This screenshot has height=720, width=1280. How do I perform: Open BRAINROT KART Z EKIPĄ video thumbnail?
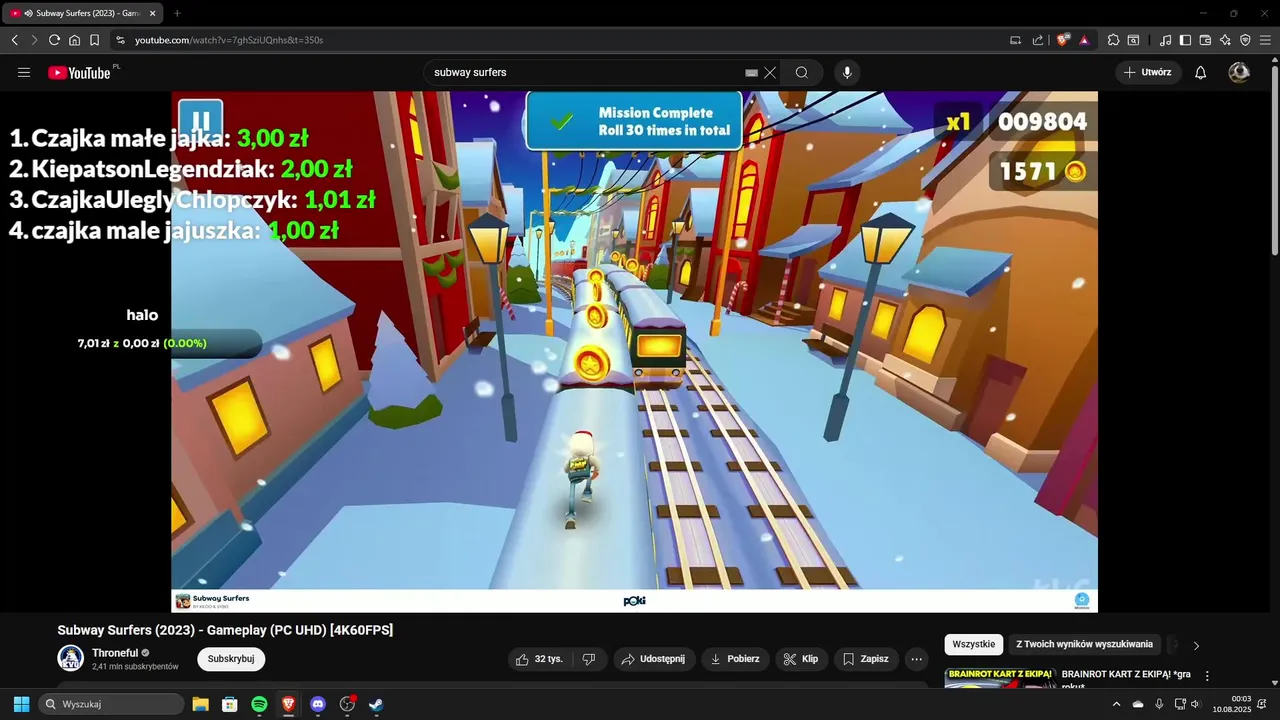pos(999,678)
